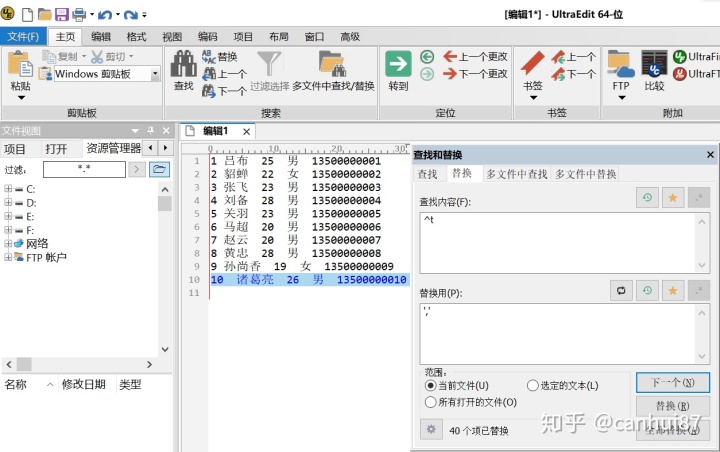Click favorites star icon beside 查找内容
The height and width of the screenshot is (452, 720).
(x=673, y=198)
